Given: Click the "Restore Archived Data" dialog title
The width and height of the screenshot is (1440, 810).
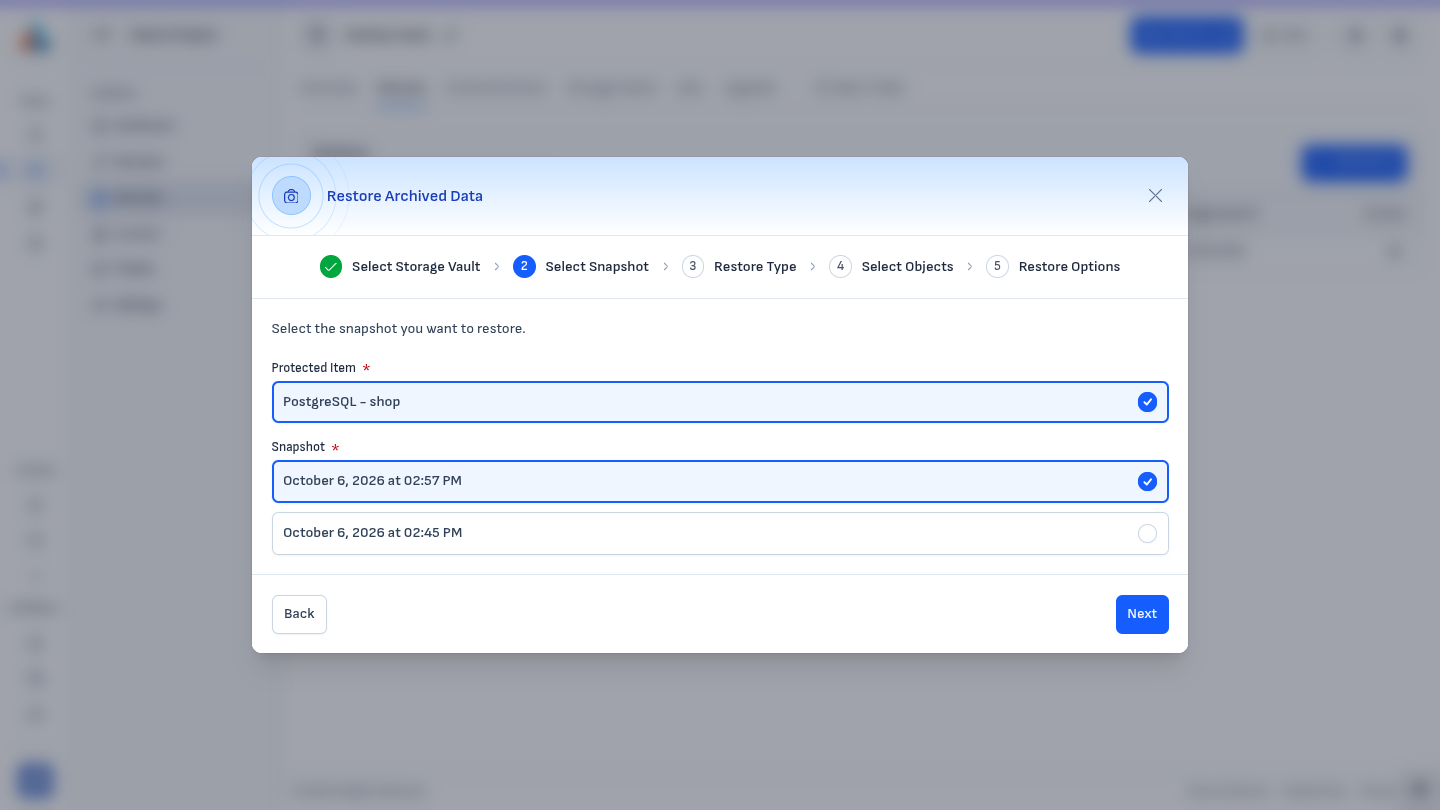Looking at the screenshot, I should point(405,196).
